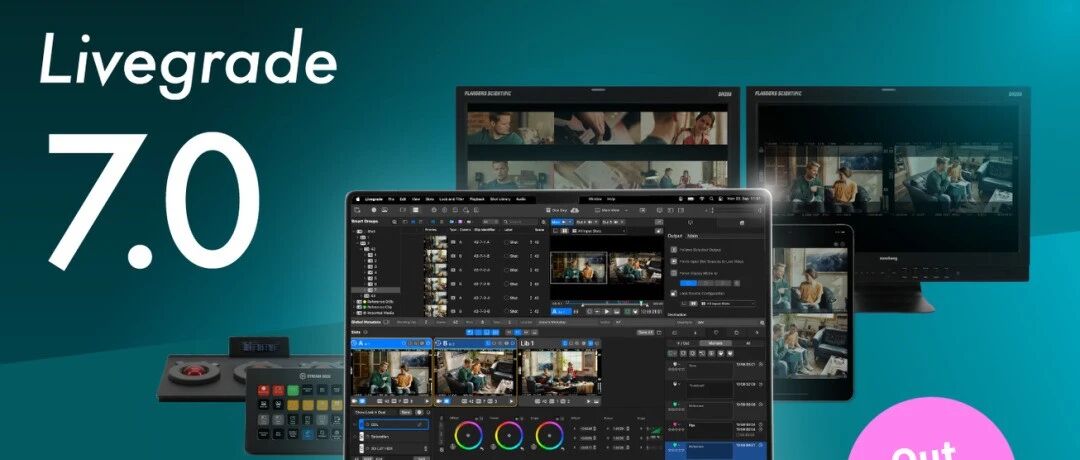1080x460 pixels.
Task: Toggle the Follow Selected Output checkbox
Action: pos(674,250)
